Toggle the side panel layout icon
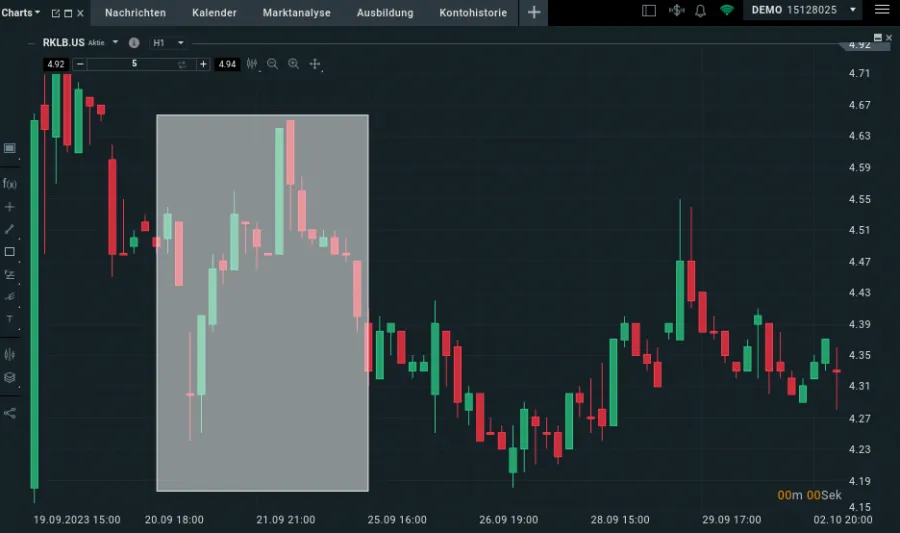This screenshot has width=900, height=533. click(649, 11)
